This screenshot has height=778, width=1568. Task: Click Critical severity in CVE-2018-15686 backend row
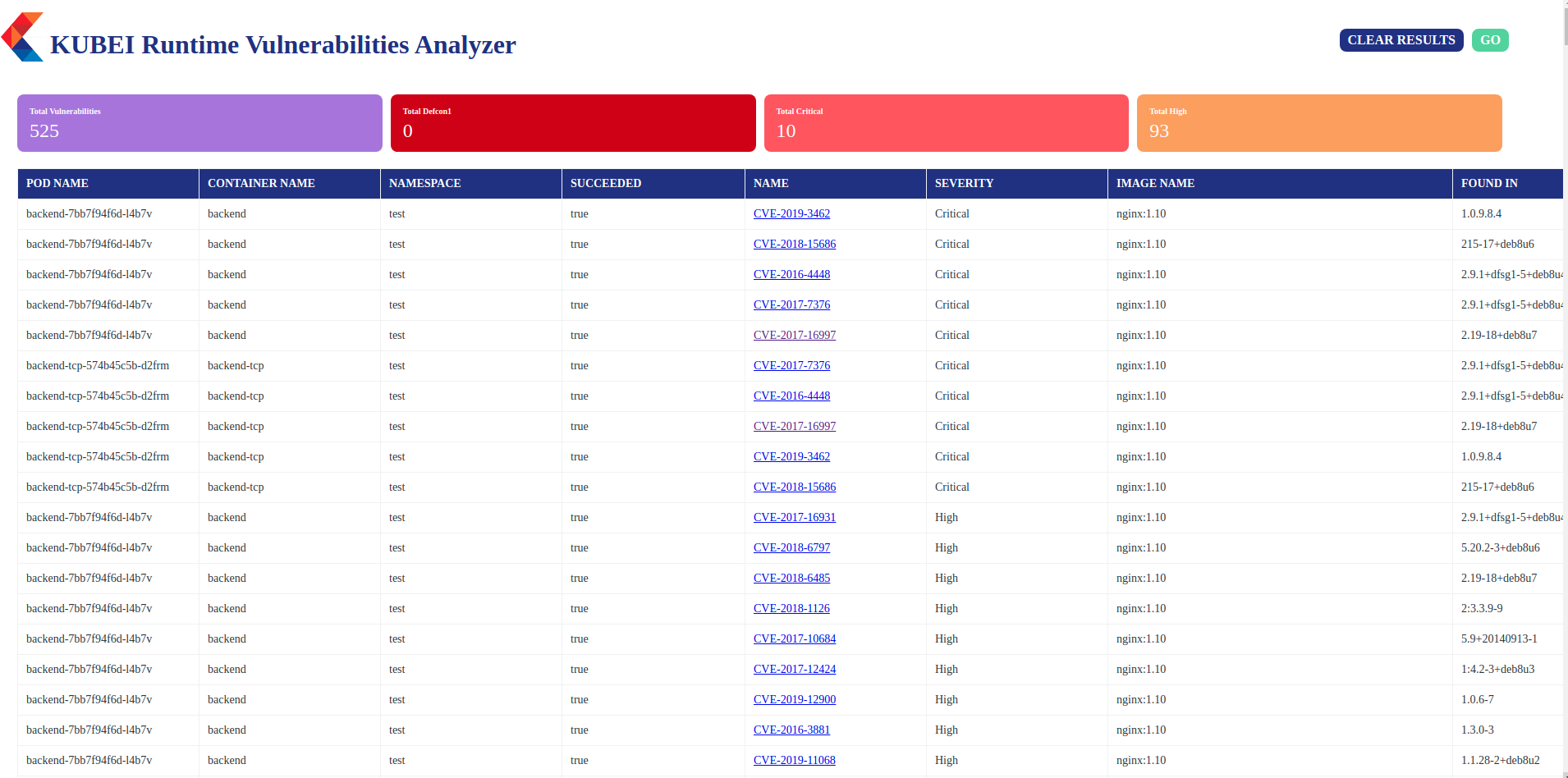(x=951, y=244)
